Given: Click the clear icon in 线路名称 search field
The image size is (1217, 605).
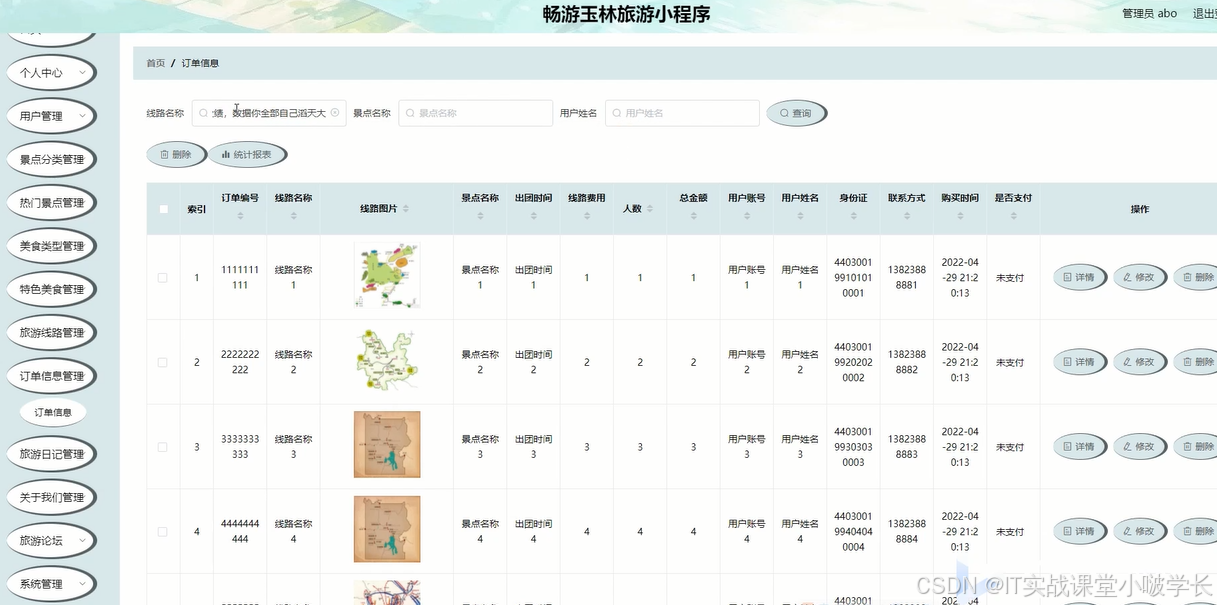Looking at the screenshot, I should click(335, 113).
